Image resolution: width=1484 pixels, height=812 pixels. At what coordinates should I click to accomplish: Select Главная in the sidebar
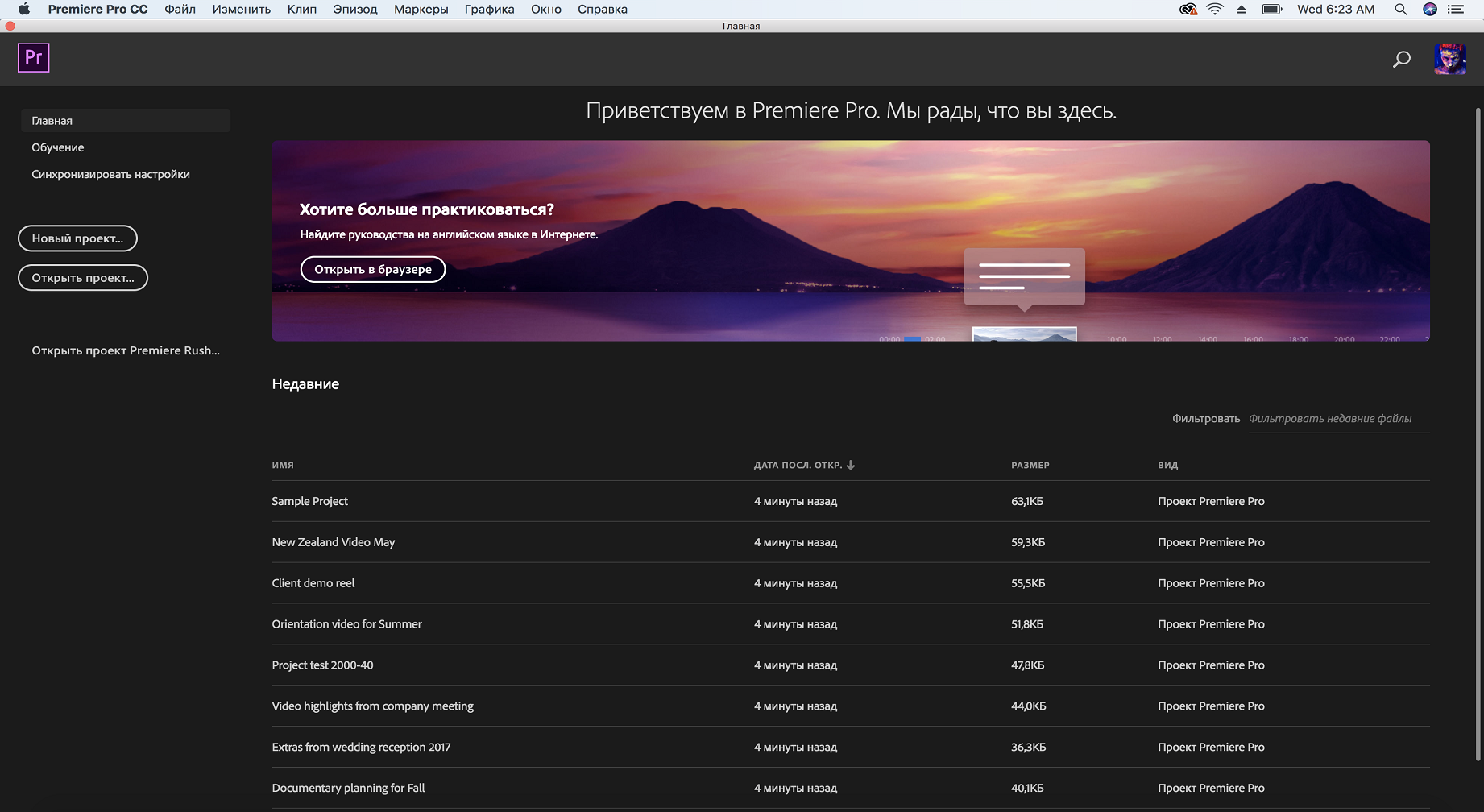(126, 121)
